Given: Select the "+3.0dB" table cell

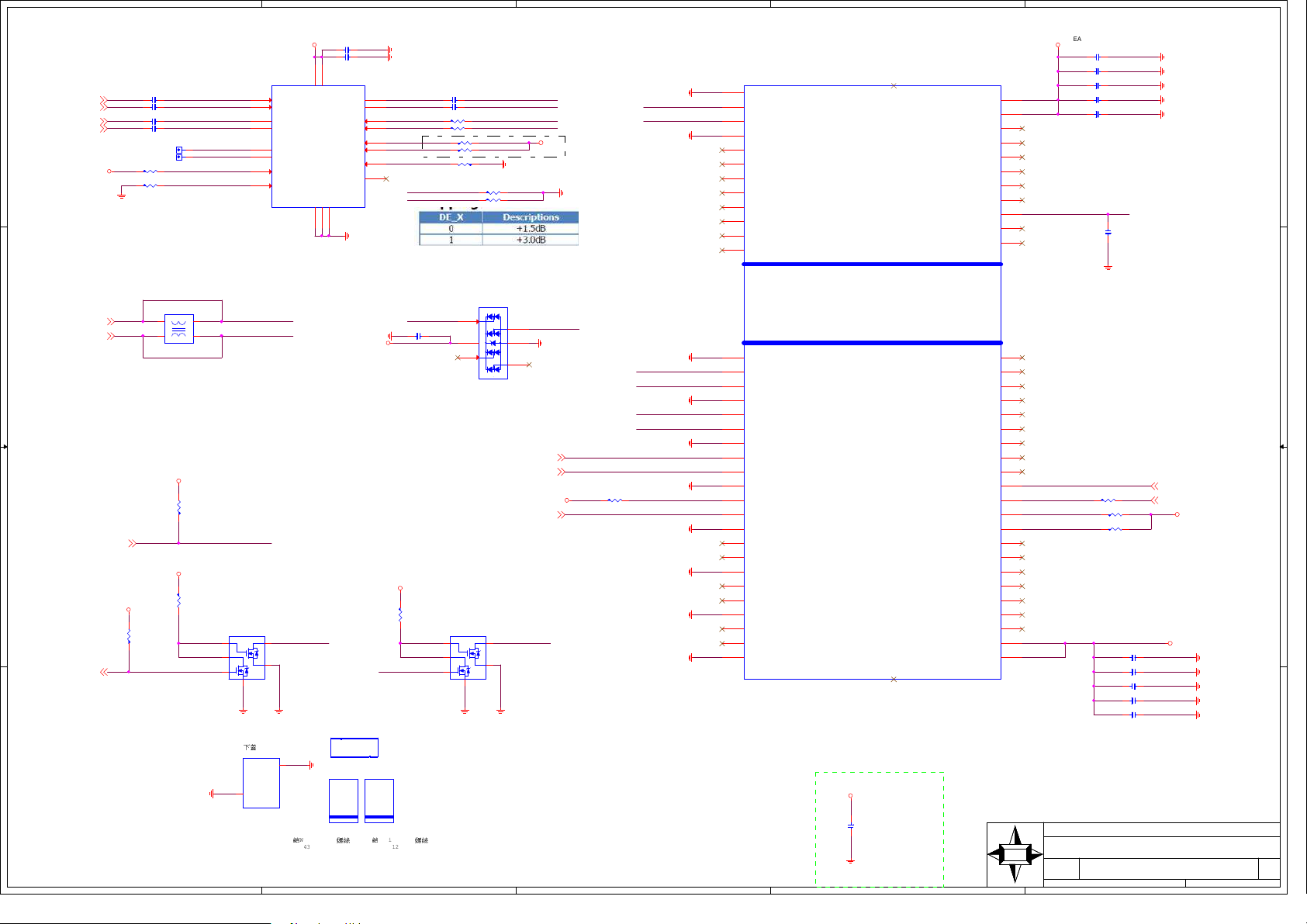Looking at the screenshot, I should pyautogui.click(x=531, y=240).
